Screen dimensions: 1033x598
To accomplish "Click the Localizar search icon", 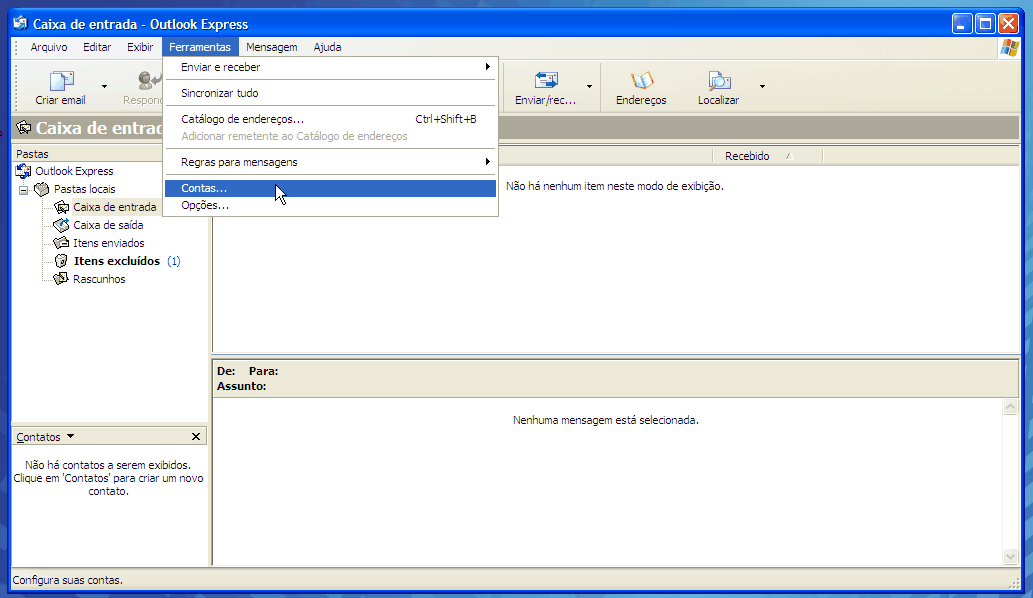I will tap(719, 80).
